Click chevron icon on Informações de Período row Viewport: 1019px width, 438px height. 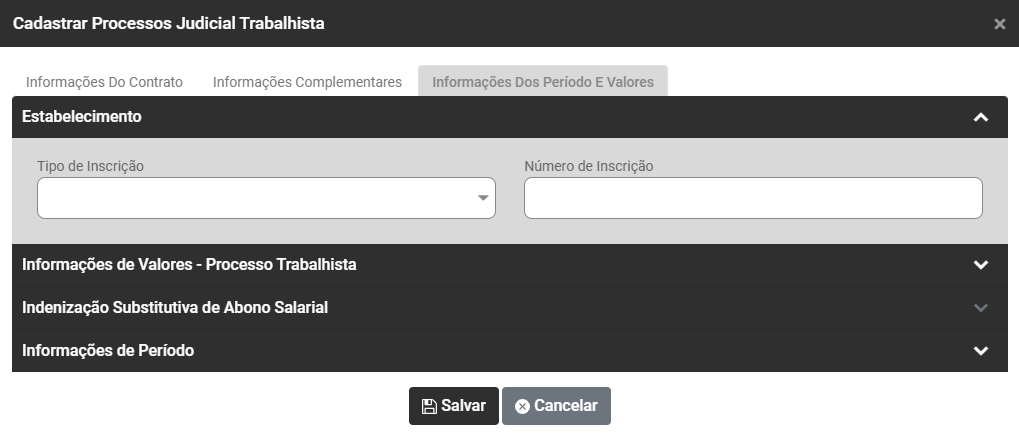click(981, 351)
